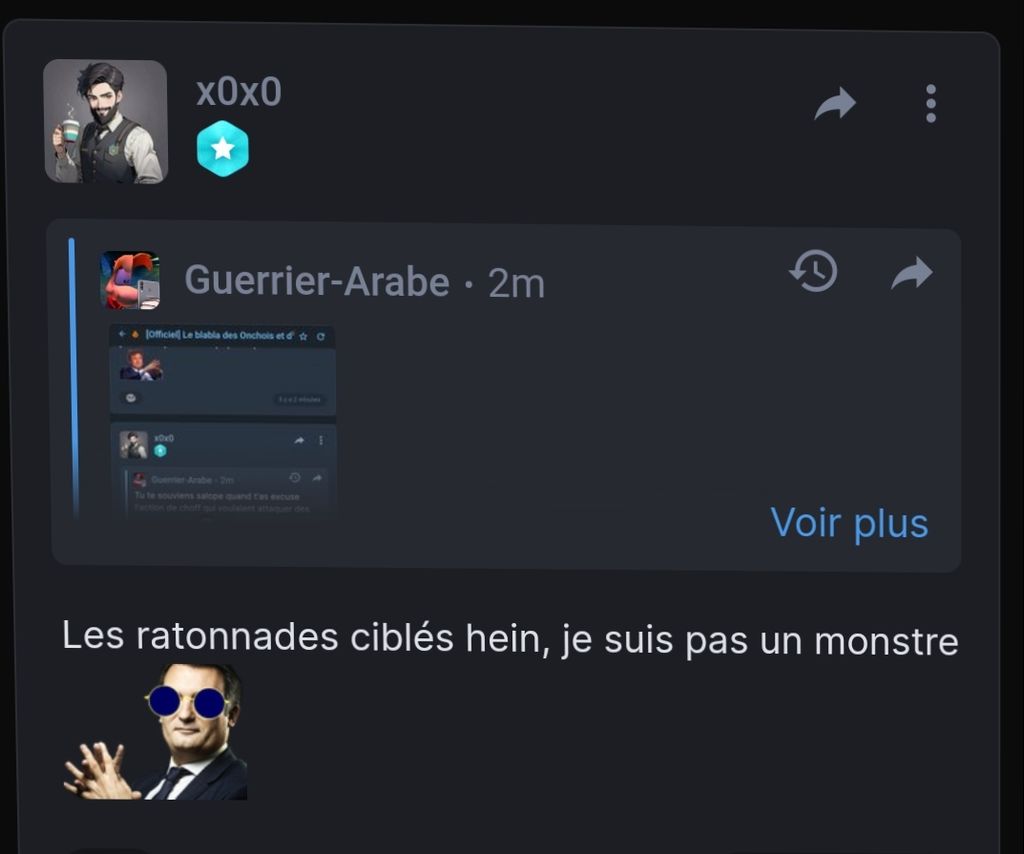Viewport: 1024px width, 854px height.
Task: Select the message text below the quote
Action: pos(510,637)
